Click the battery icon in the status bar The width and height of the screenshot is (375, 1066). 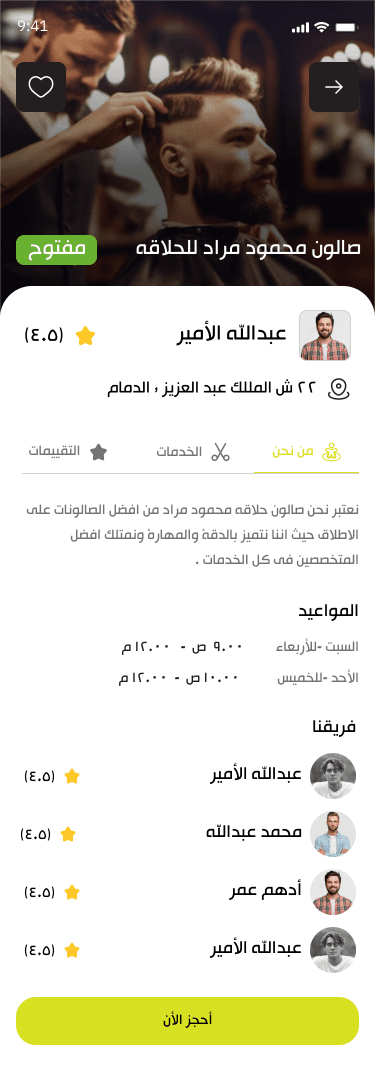tap(346, 27)
